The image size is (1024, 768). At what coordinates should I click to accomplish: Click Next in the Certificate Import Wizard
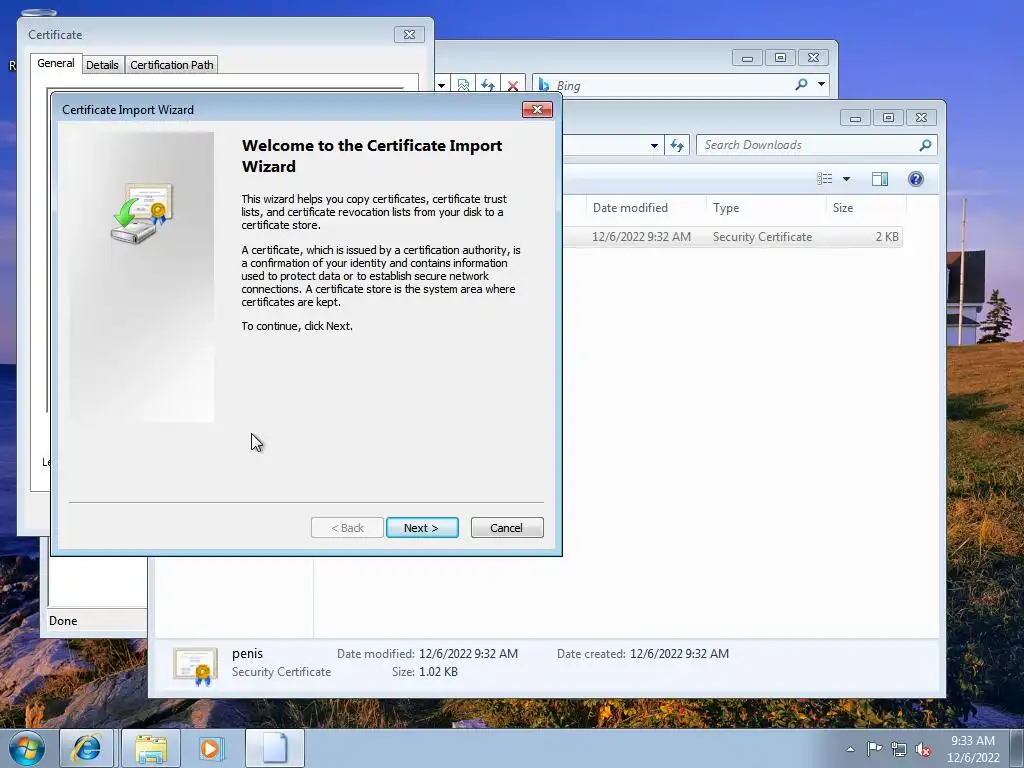[x=422, y=528]
